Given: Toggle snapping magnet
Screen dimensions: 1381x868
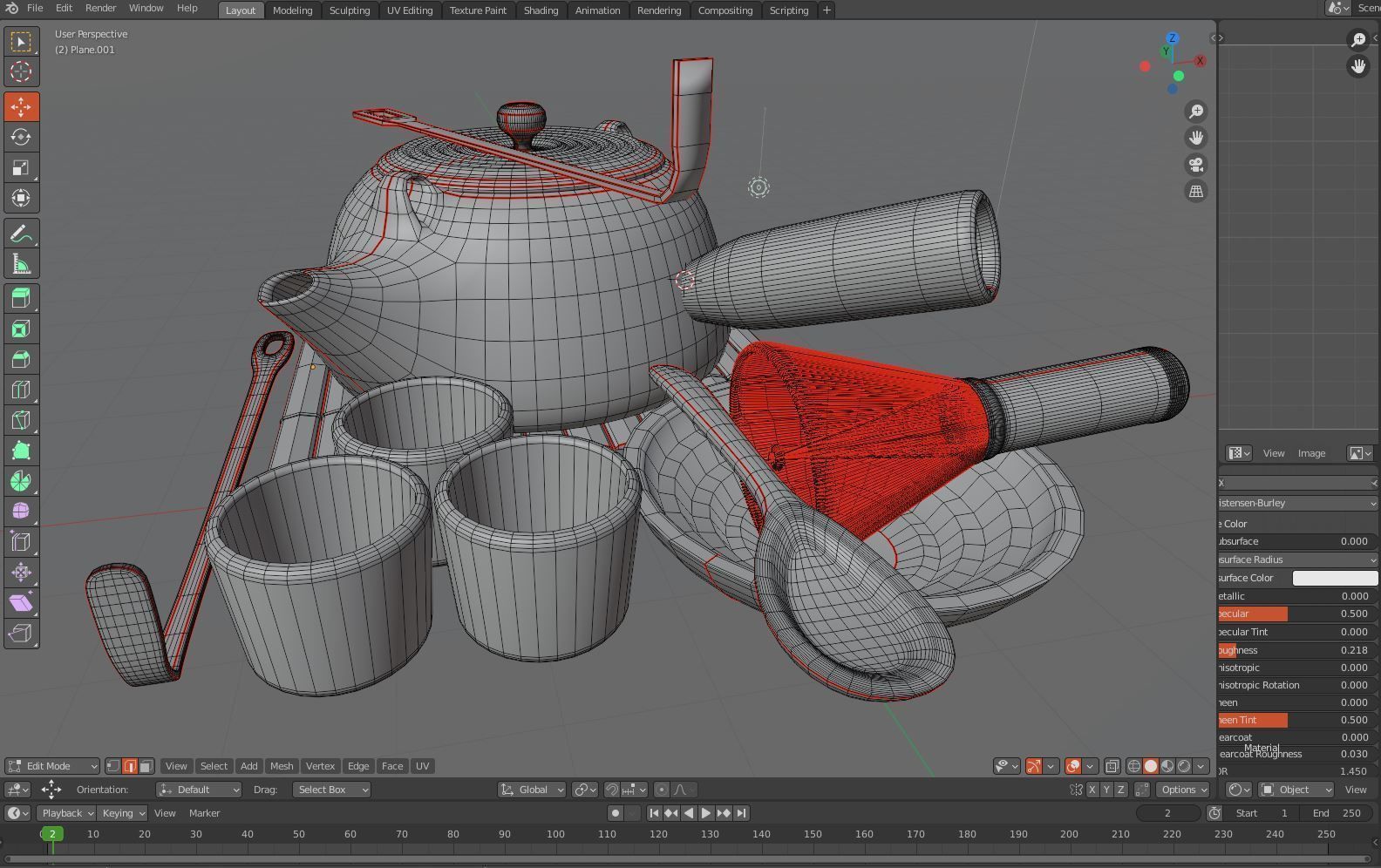Looking at the screenshot, I should click(x=612, y=790).
